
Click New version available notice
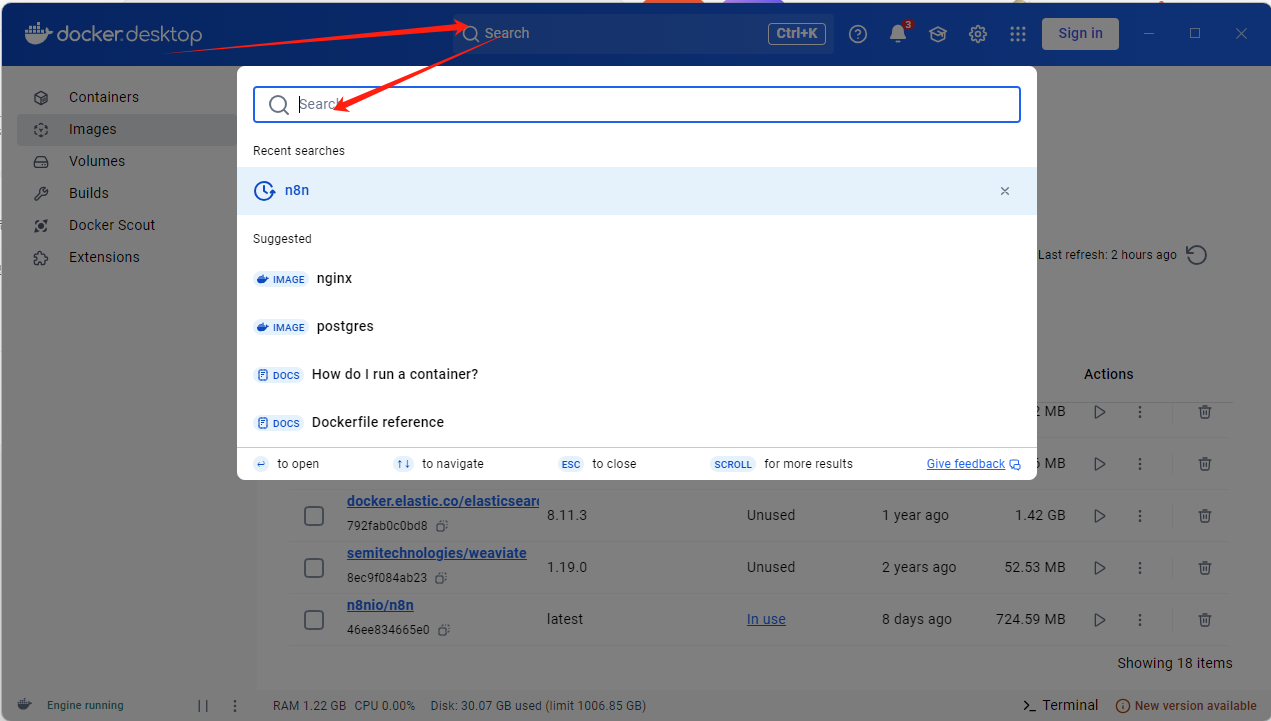pyautogui.click(x=1186, y=705)
